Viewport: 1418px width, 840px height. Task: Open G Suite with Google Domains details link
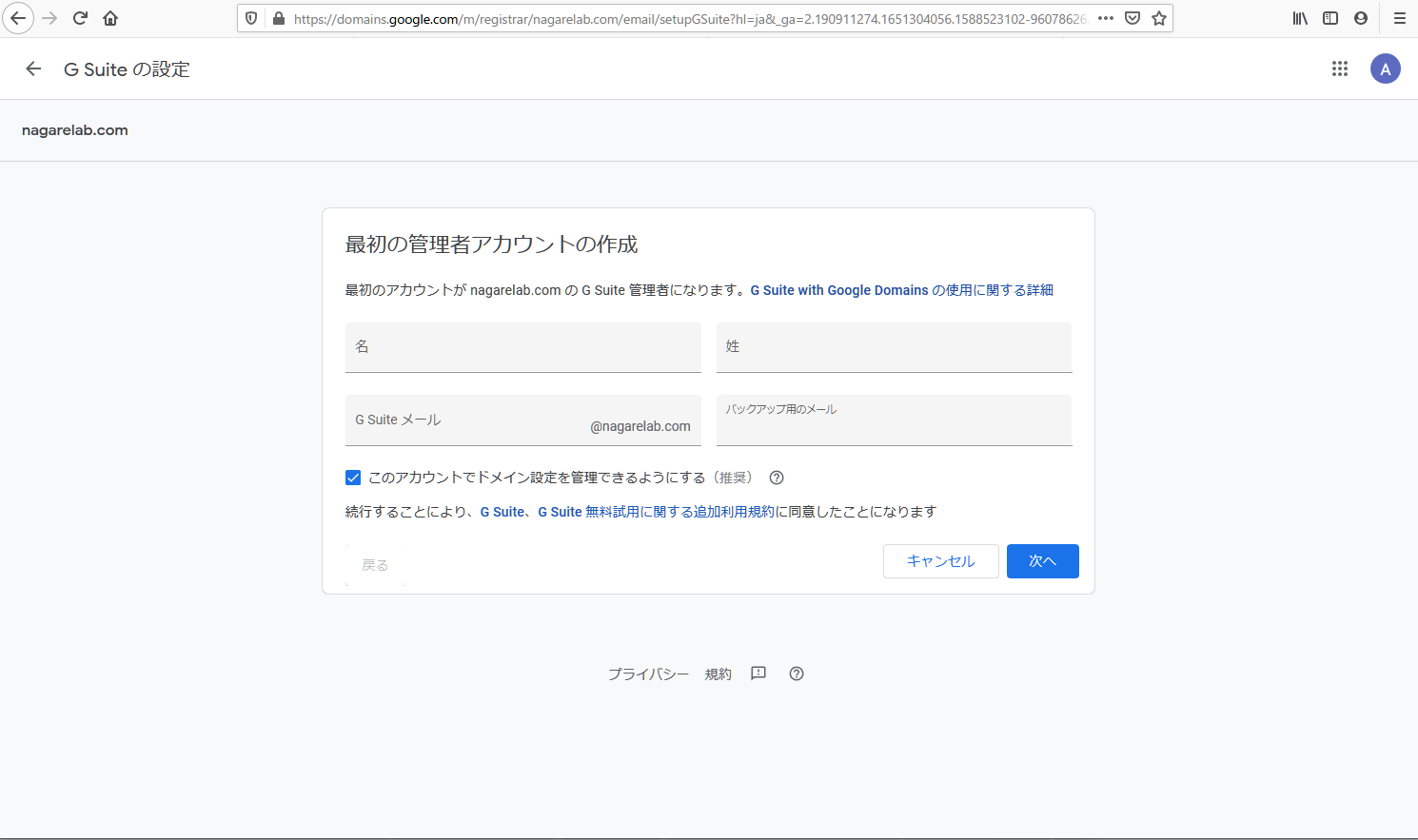(x=901, y=290)
